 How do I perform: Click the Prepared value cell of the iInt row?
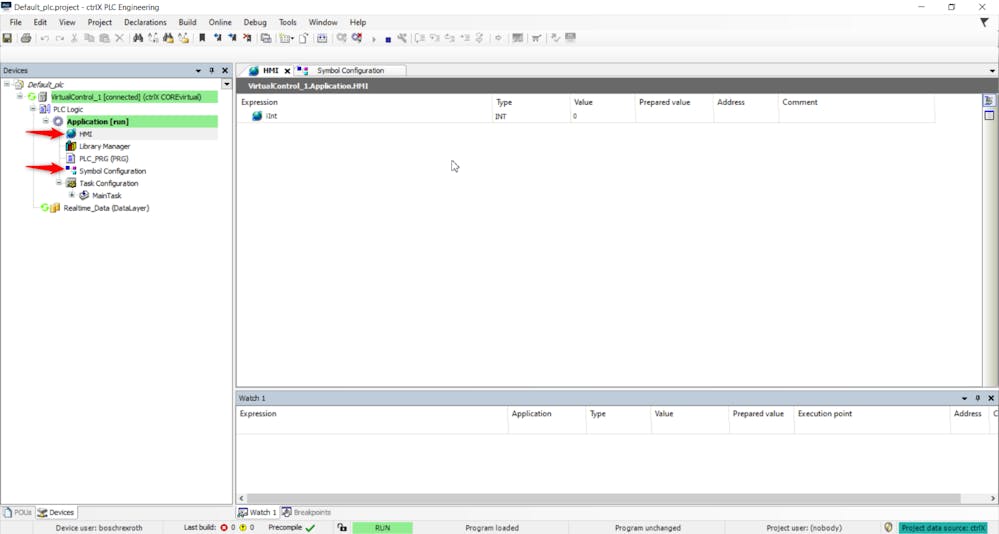point(673,116)
